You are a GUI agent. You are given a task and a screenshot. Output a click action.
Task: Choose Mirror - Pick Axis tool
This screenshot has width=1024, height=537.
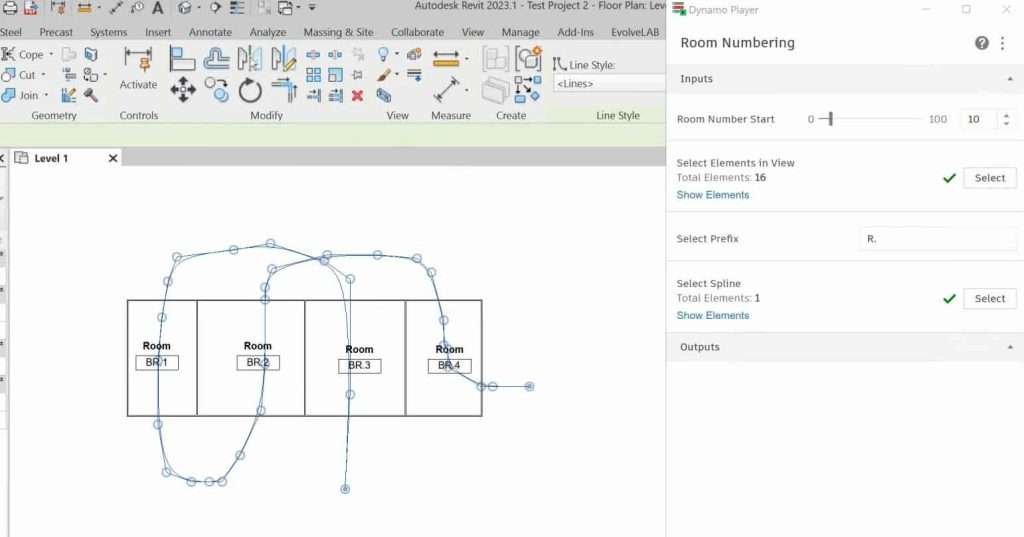coord(249,58)
